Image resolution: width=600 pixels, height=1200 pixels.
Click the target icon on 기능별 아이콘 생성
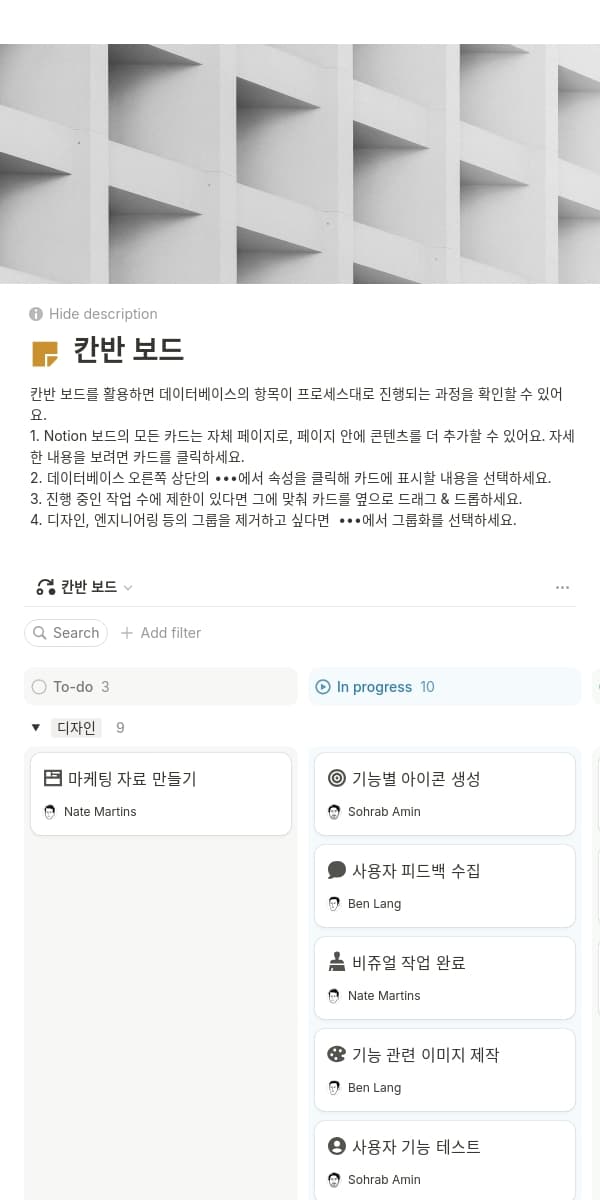(337, 779)
